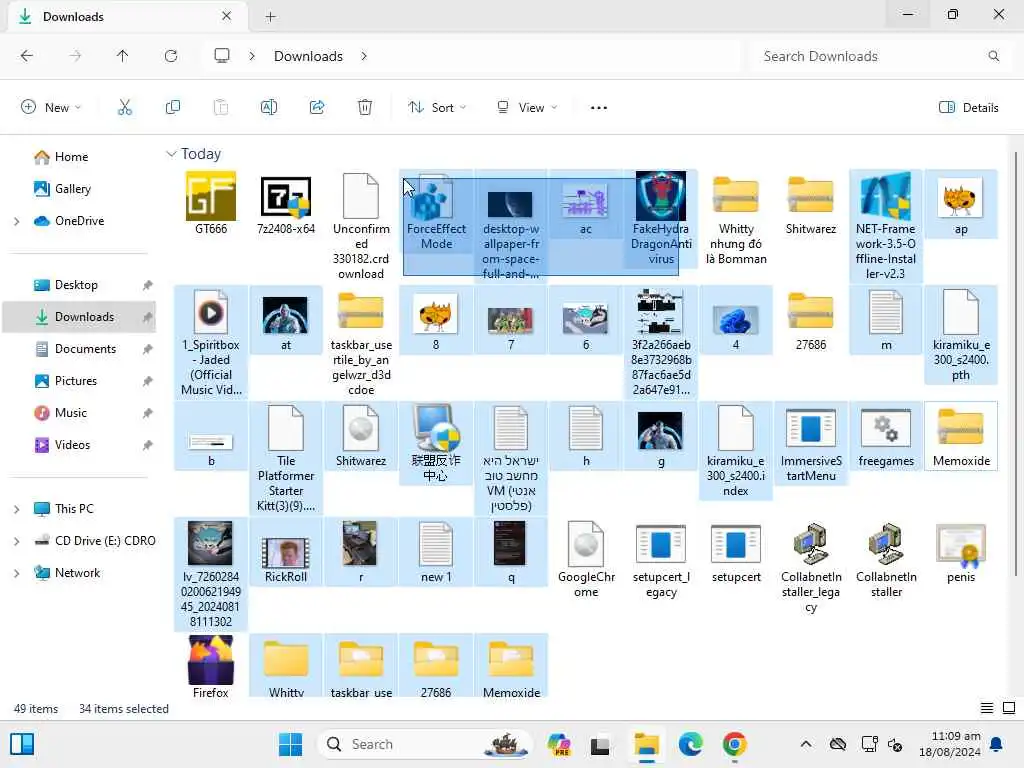Open the chevron before Downloads breadcrumb
Viewport: 1024px width, 768px height.
click(252, 56)
